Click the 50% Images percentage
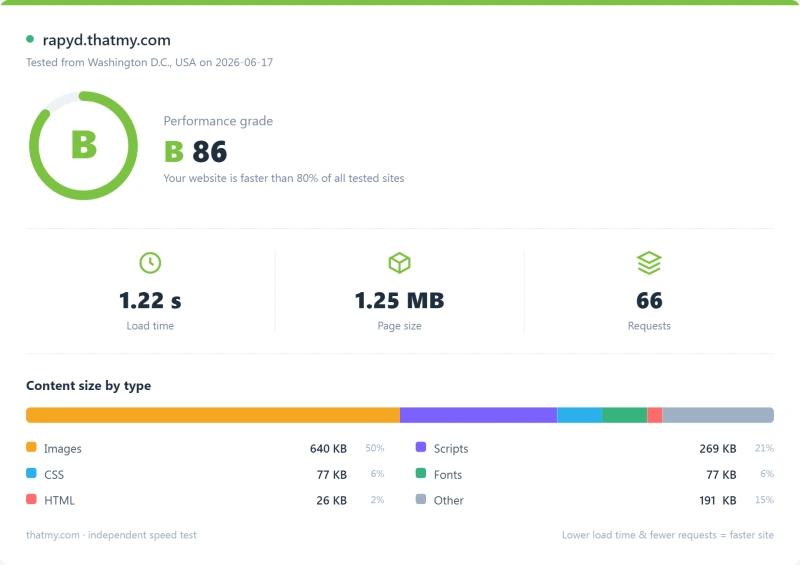Viewport: 800px width, 565px height. pos(374,448)
